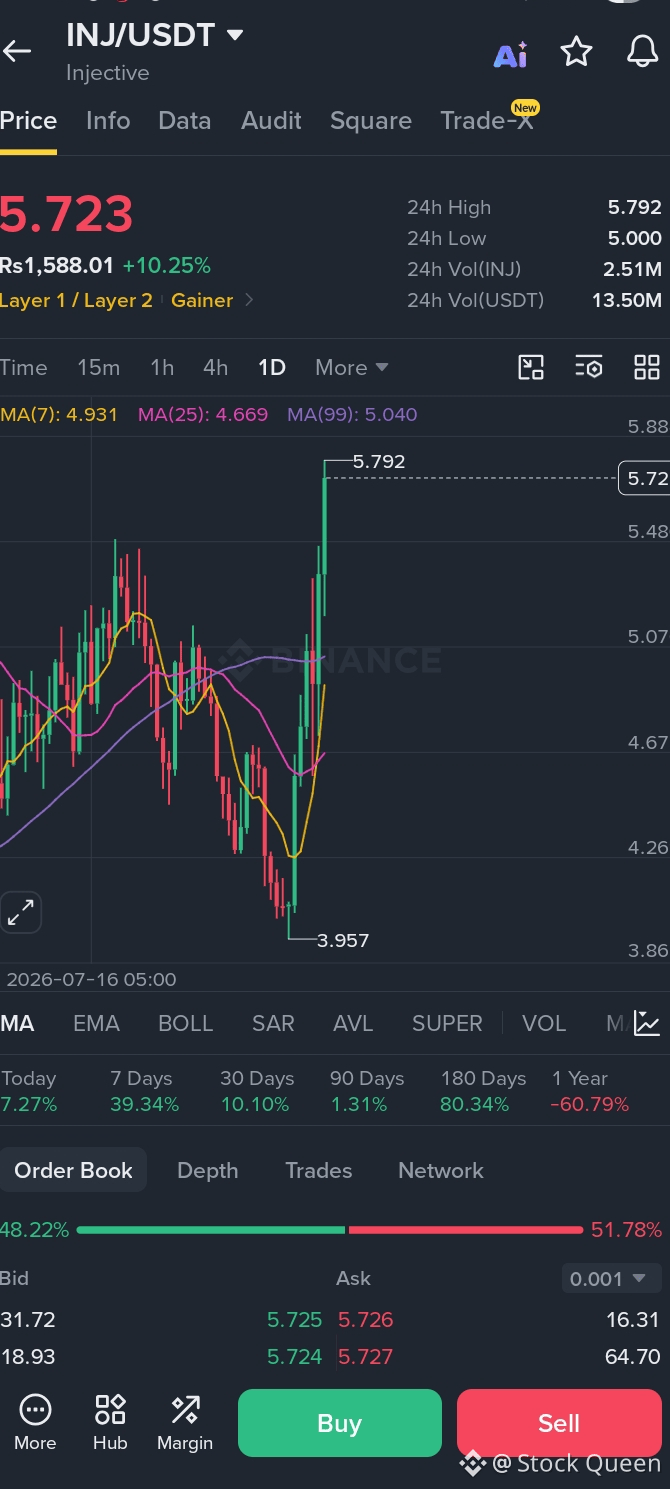670x1489 pixels.
Task: Expand the chart to fullscreen
Action: click(20, 912)
